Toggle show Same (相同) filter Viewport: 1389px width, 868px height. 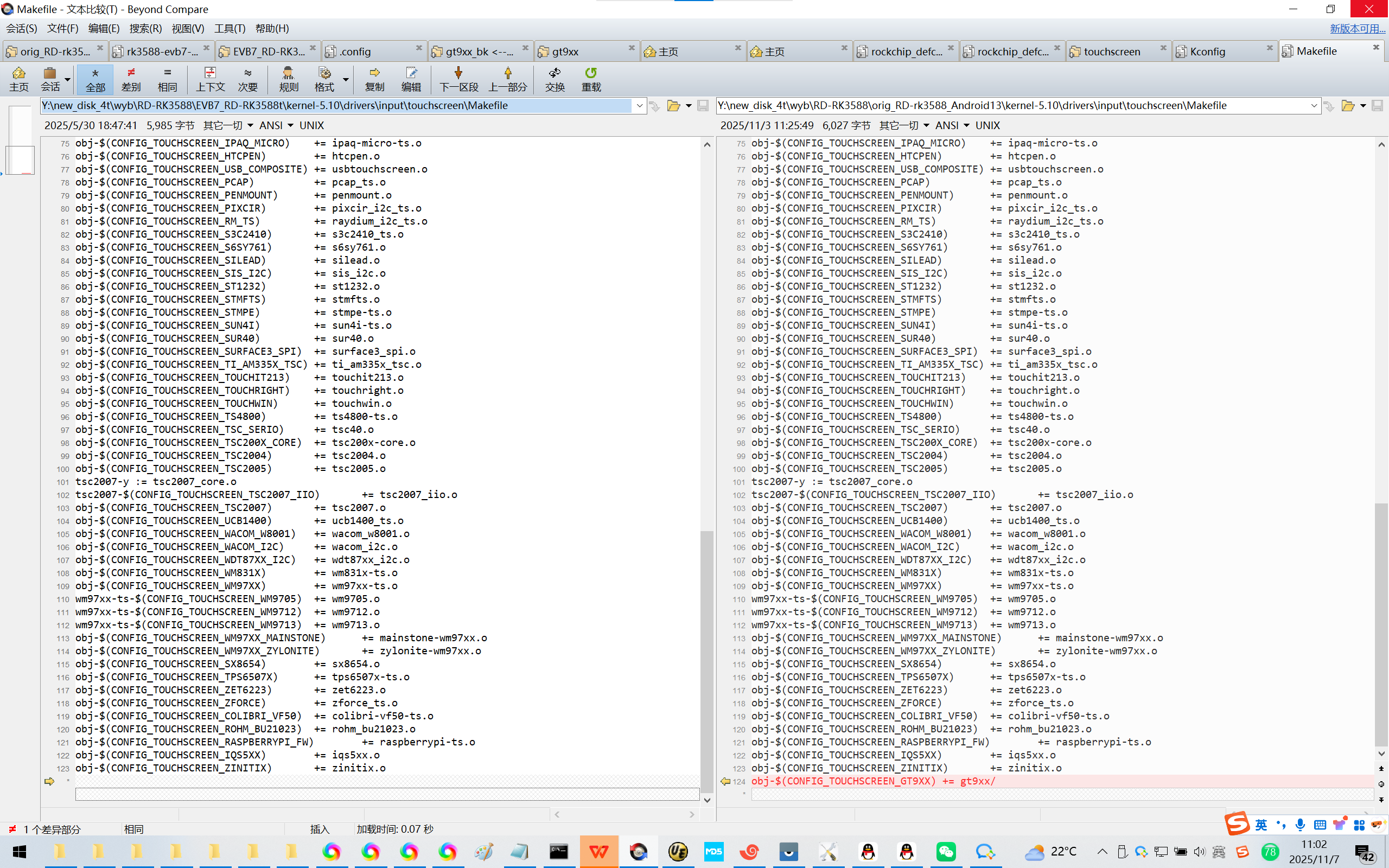[x=167, y=79]
